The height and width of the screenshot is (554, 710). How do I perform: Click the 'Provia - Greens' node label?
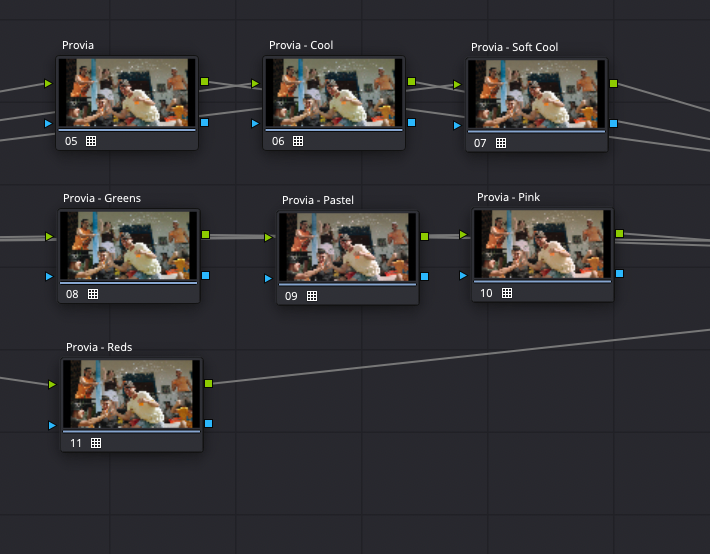coord(102,198)
